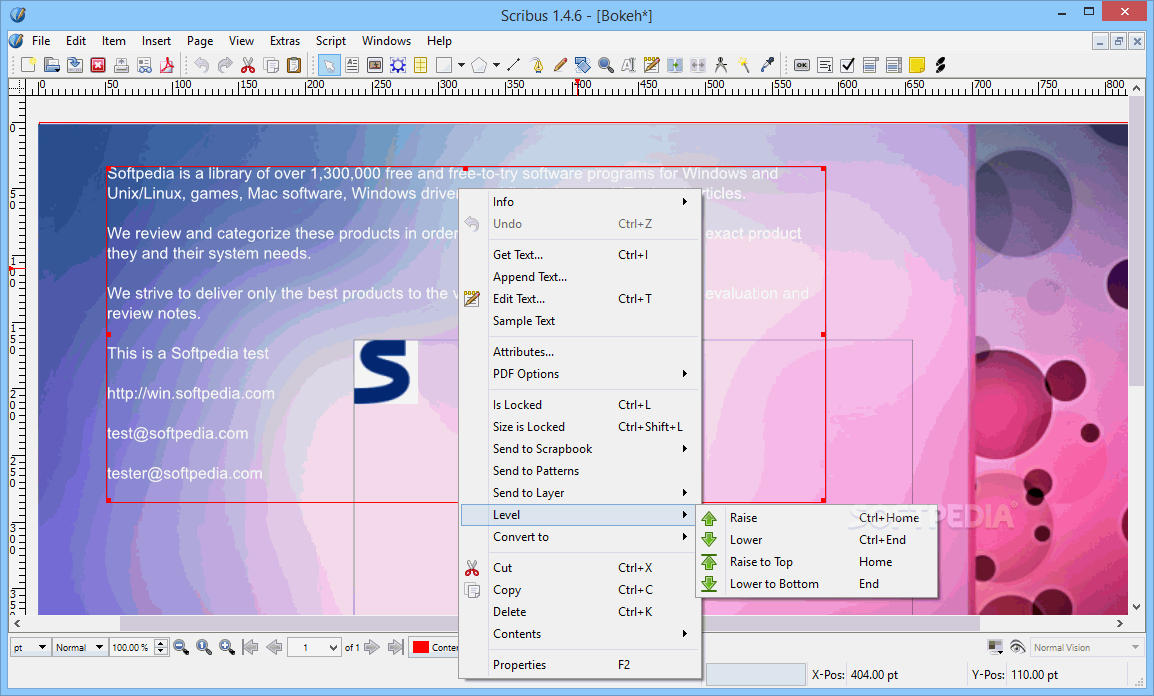The height and width of the screenshot is (696, 1154).
Task: Choose Raise to Top from Level submenu
Action: (x=816, y=562)
